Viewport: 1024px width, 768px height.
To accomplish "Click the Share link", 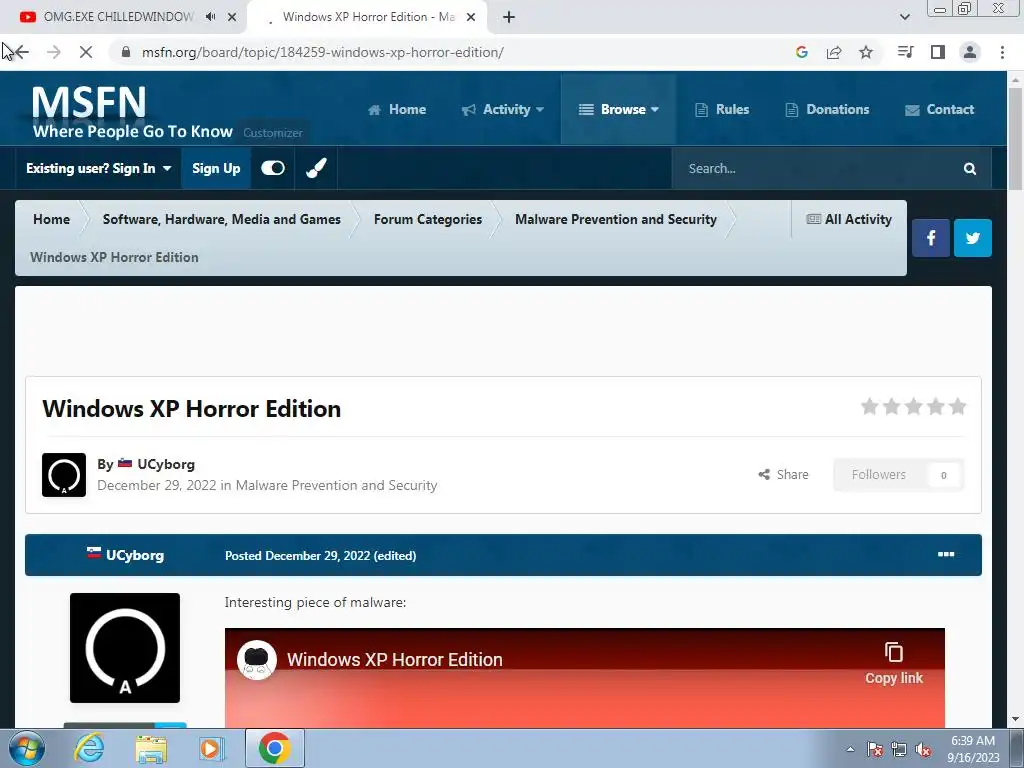I will pos(784,475).
